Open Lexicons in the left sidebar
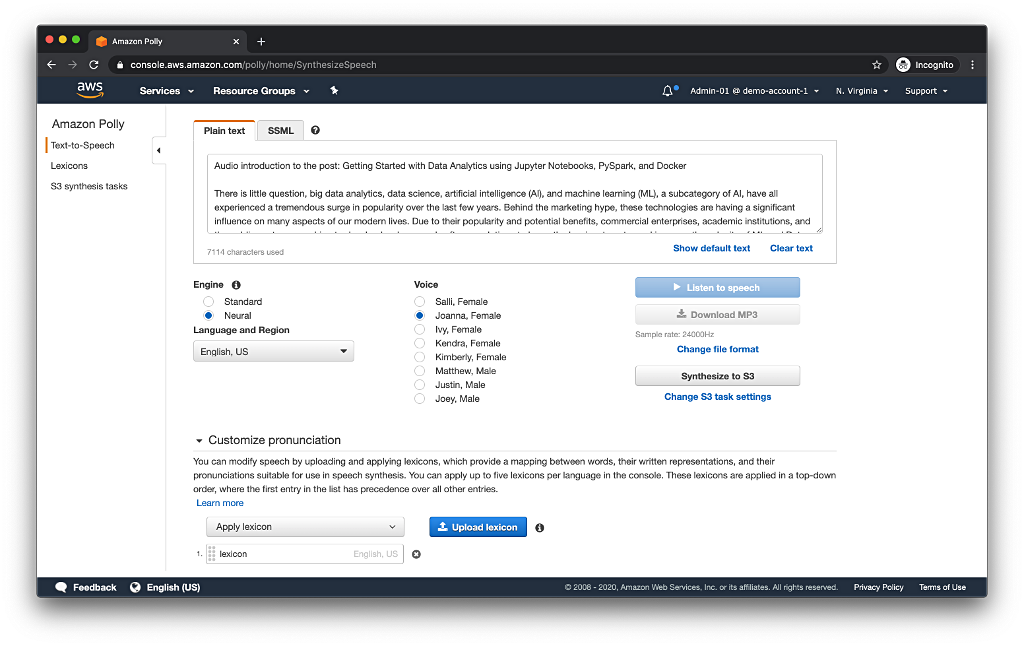This screenshot has height=646, width=1024. coord(71,165)
